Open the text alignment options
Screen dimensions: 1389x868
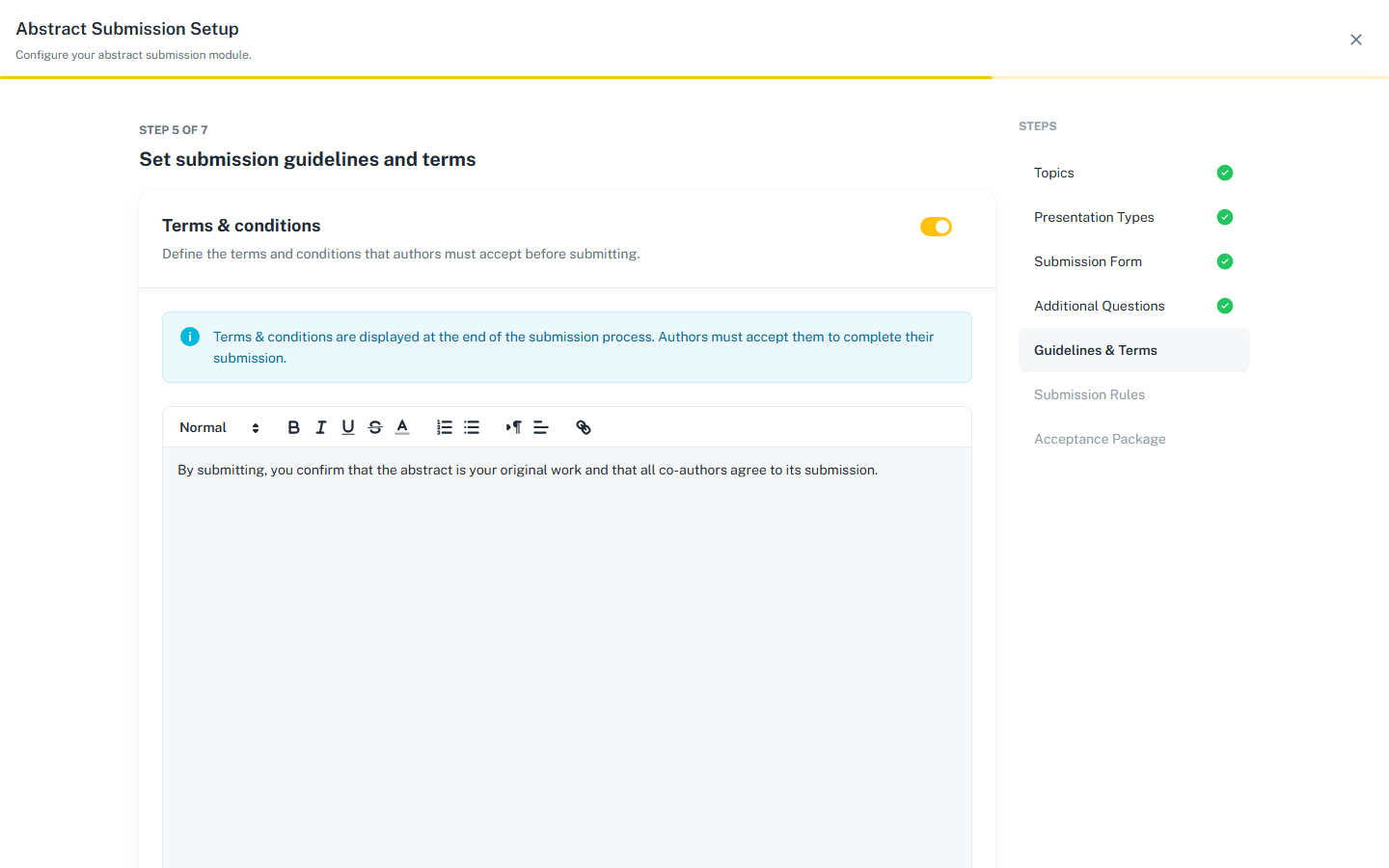(541, 427)
